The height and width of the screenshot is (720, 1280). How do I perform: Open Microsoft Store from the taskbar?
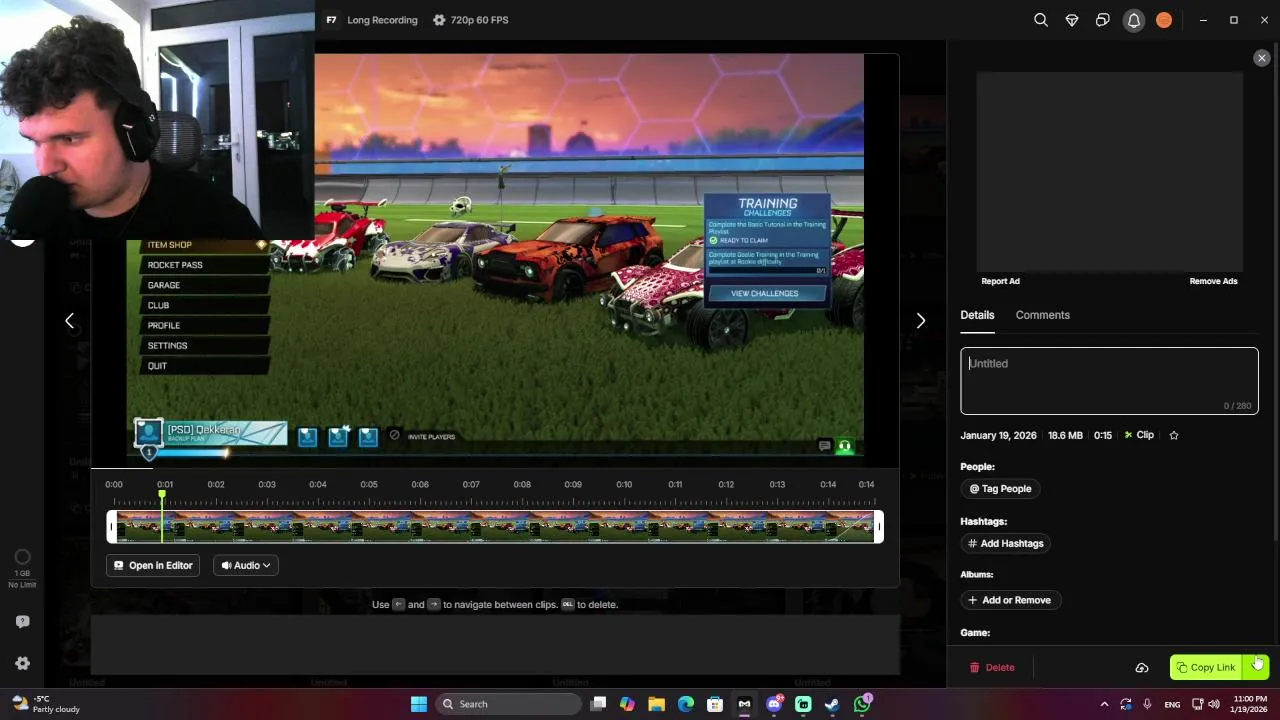coord(715,704)
